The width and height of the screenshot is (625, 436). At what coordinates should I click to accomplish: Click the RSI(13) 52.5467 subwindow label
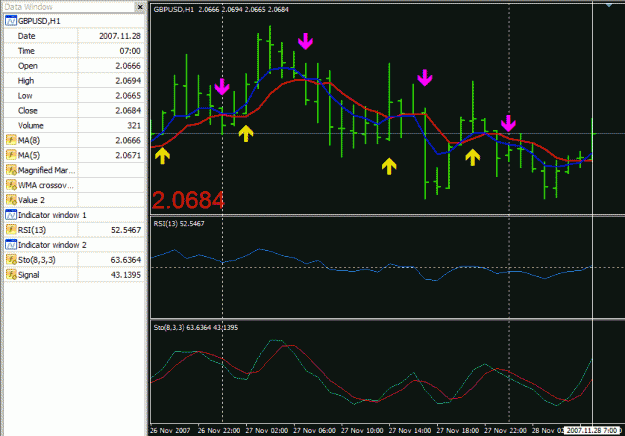[x=179, y=224]
